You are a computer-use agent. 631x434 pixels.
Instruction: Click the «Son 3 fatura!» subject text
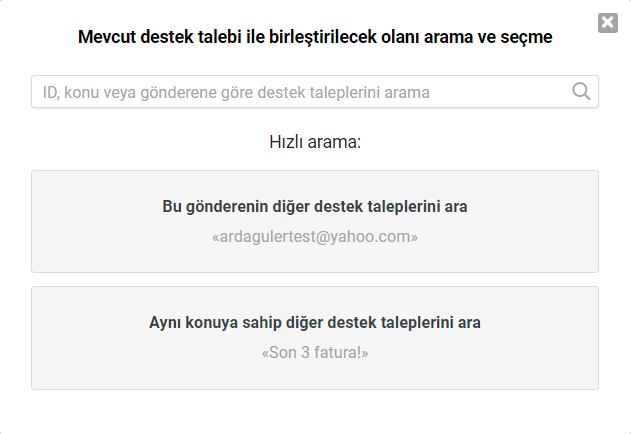[315, 353]
